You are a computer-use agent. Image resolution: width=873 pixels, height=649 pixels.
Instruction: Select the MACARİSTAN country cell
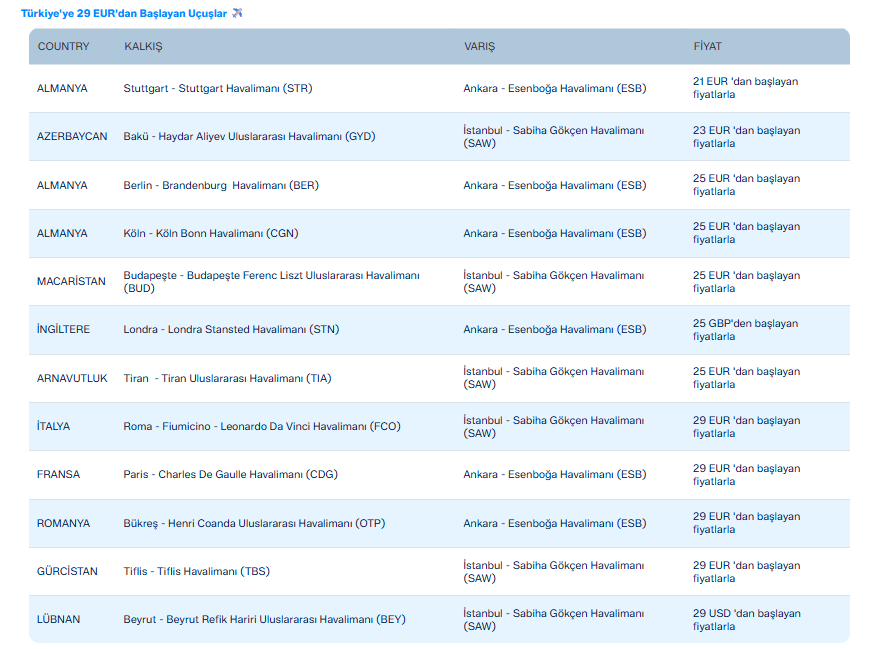(71, 281)
